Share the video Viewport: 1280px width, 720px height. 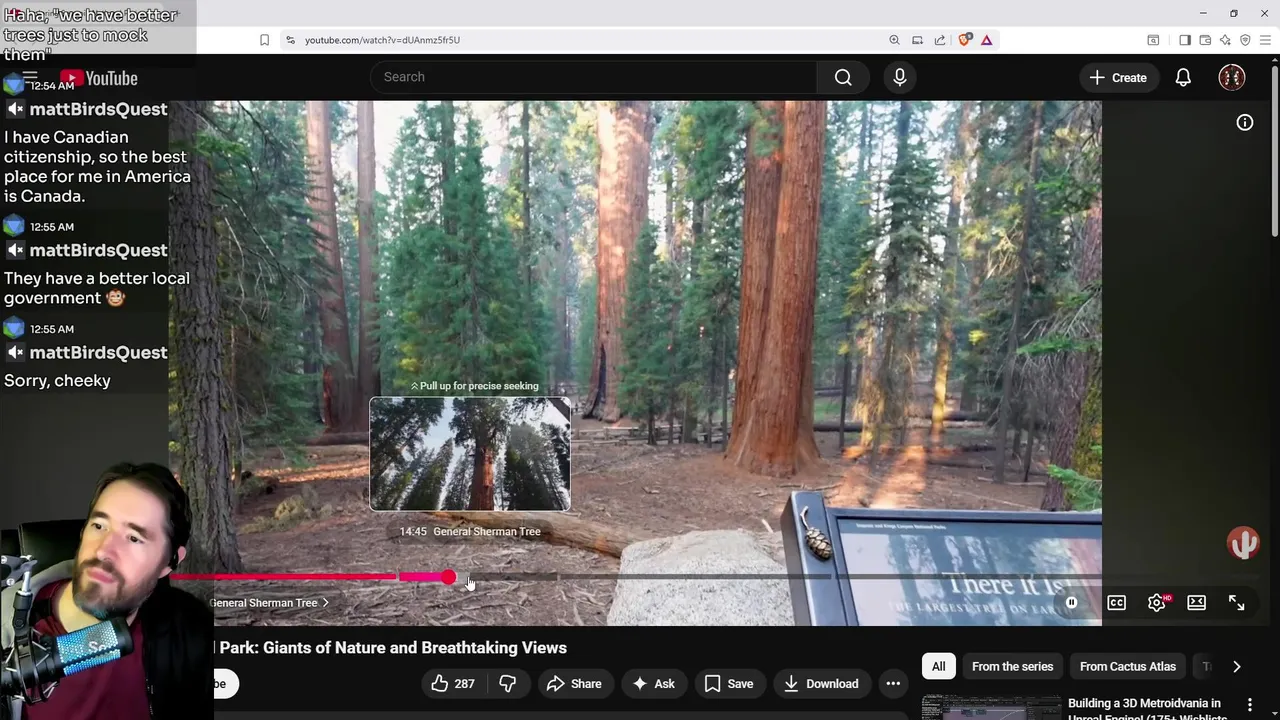574,684
